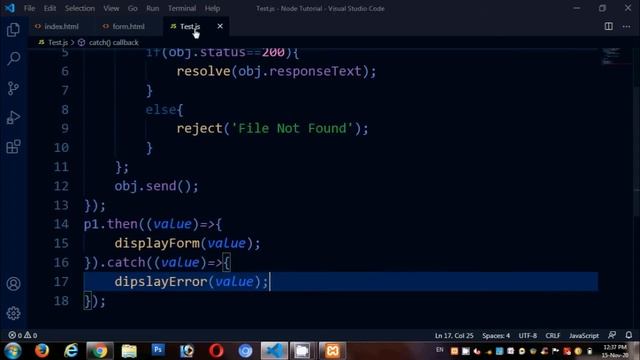The height and width of the screenshot is (360, 640).
Task: Open the Accounts icon in activity bar
Action: 13,284
